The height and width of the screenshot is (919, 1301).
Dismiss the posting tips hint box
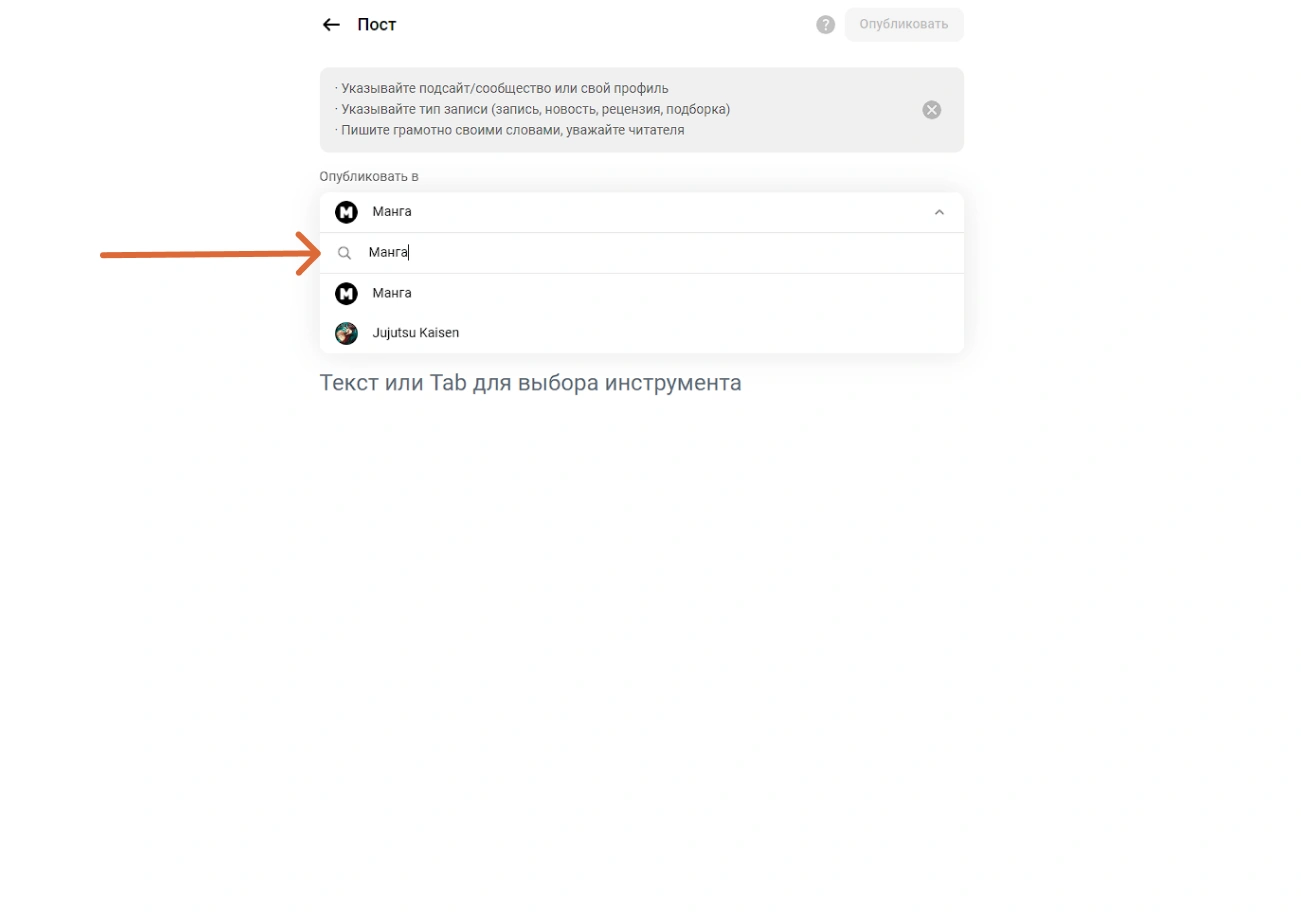coord(931,110)
